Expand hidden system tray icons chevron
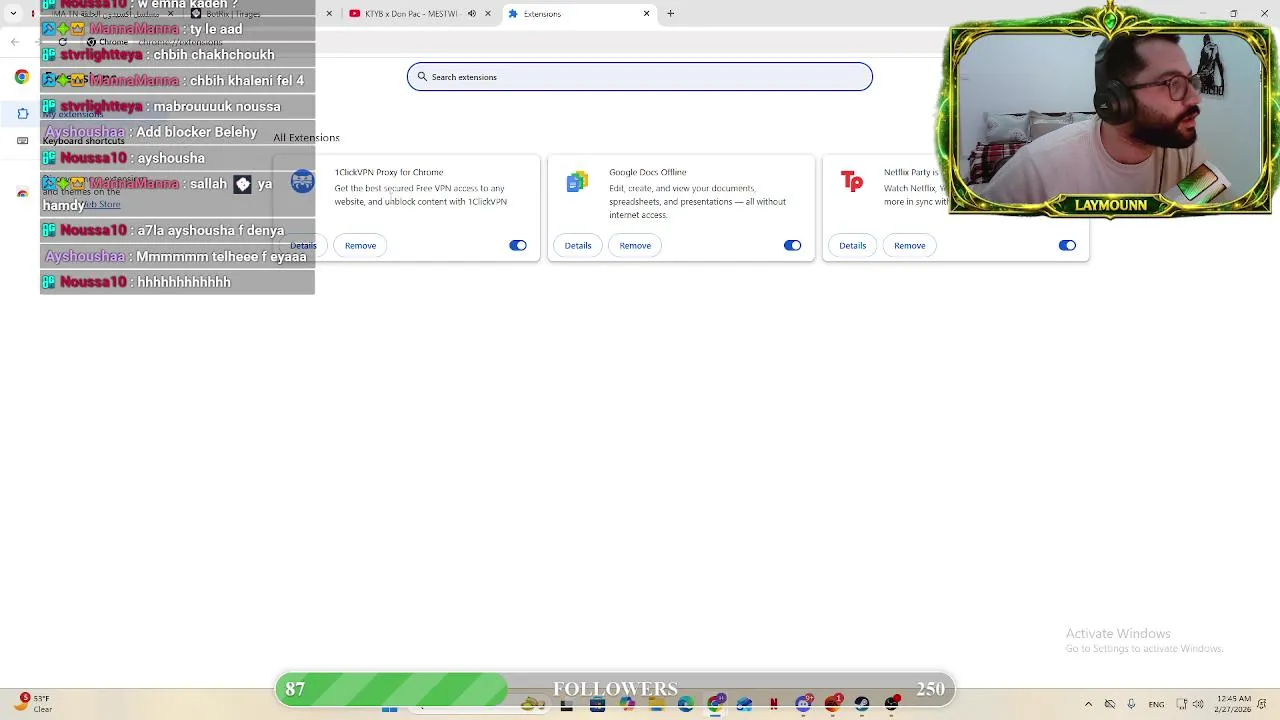The image size is (1280, 720). point(1088,704)
